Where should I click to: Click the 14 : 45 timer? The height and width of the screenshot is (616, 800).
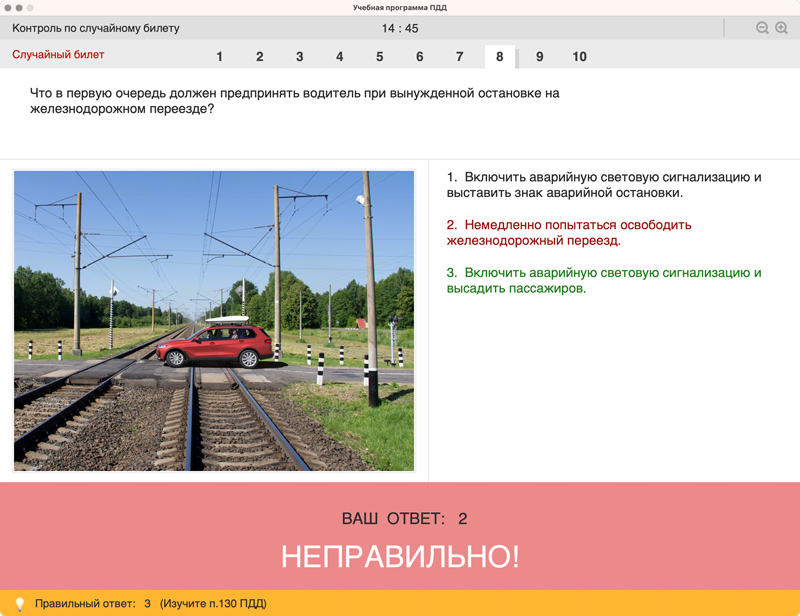tap(400, 29)
